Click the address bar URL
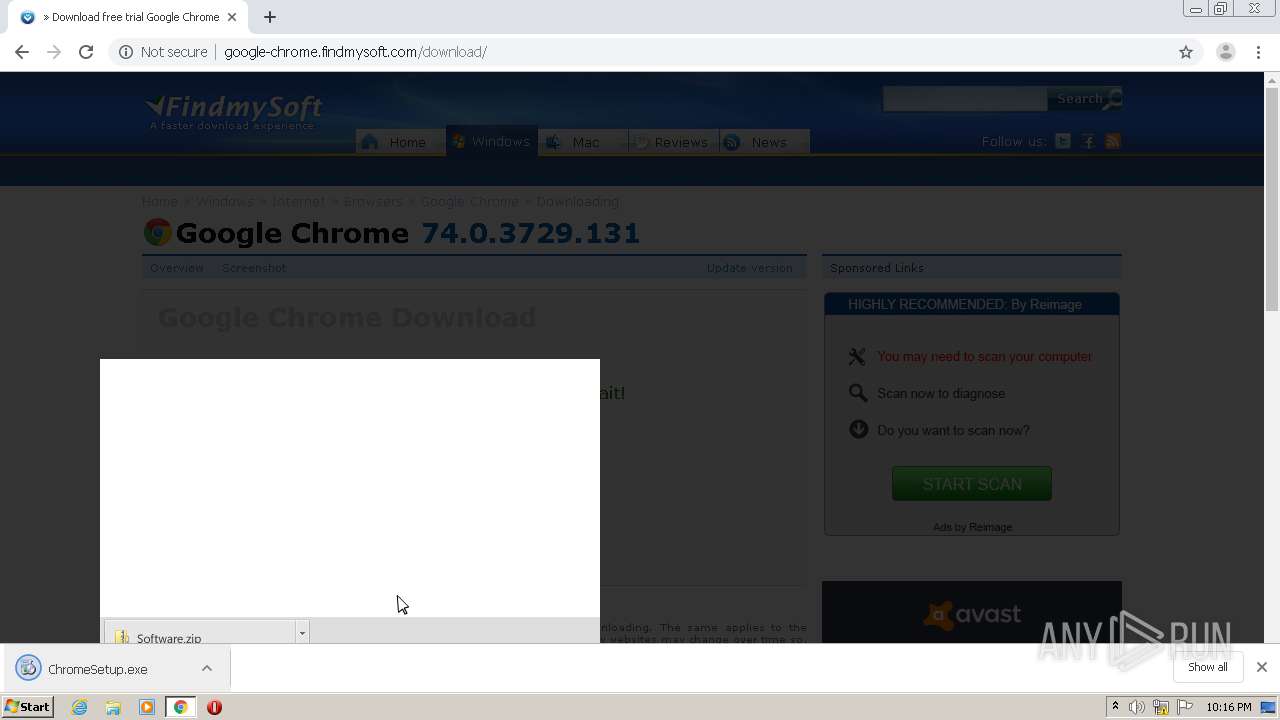Screen dimensions: 1280x720 [x=355, y=52]
